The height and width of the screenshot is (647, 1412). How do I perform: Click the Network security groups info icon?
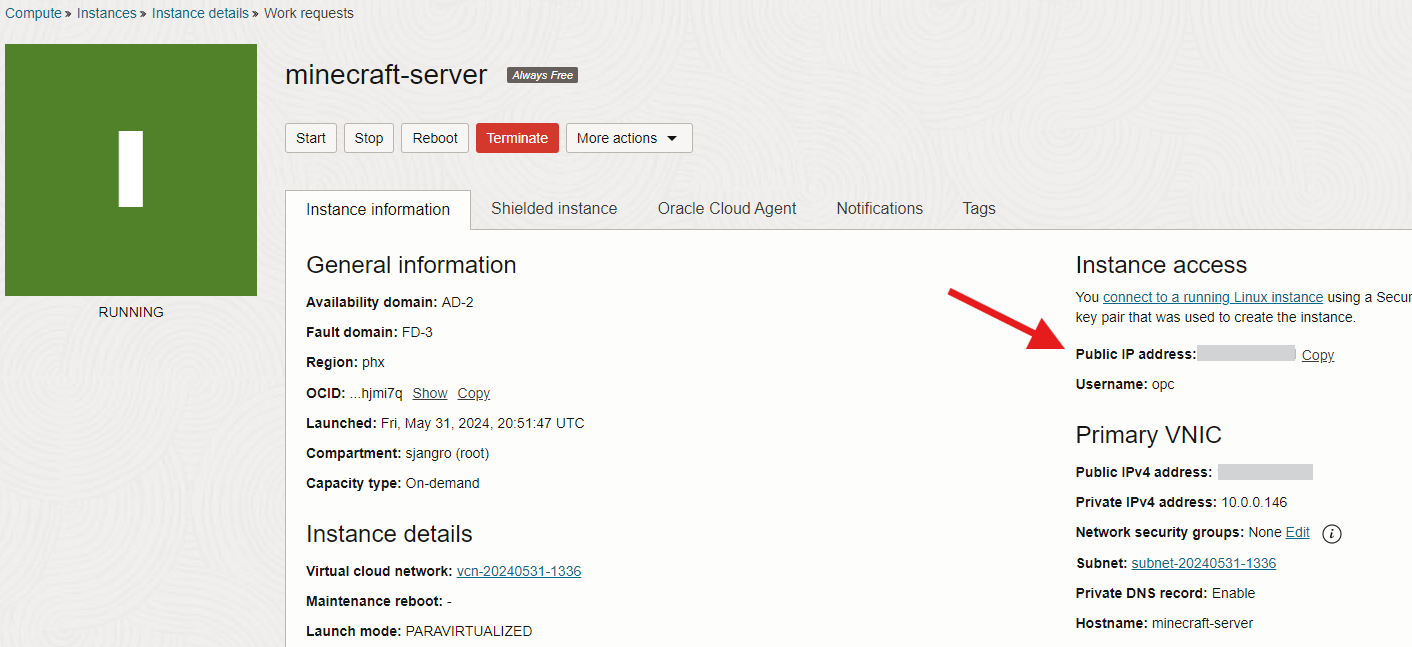(1331, 534)
